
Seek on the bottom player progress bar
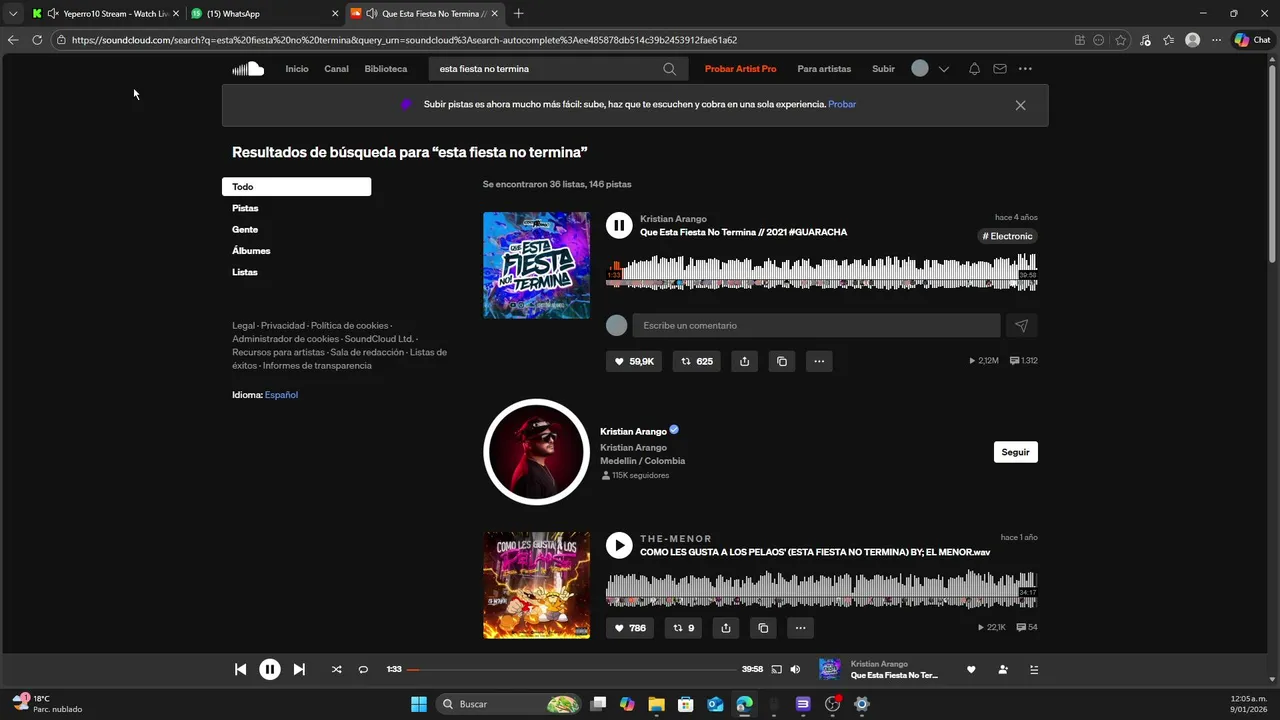[x=572, y=670]
